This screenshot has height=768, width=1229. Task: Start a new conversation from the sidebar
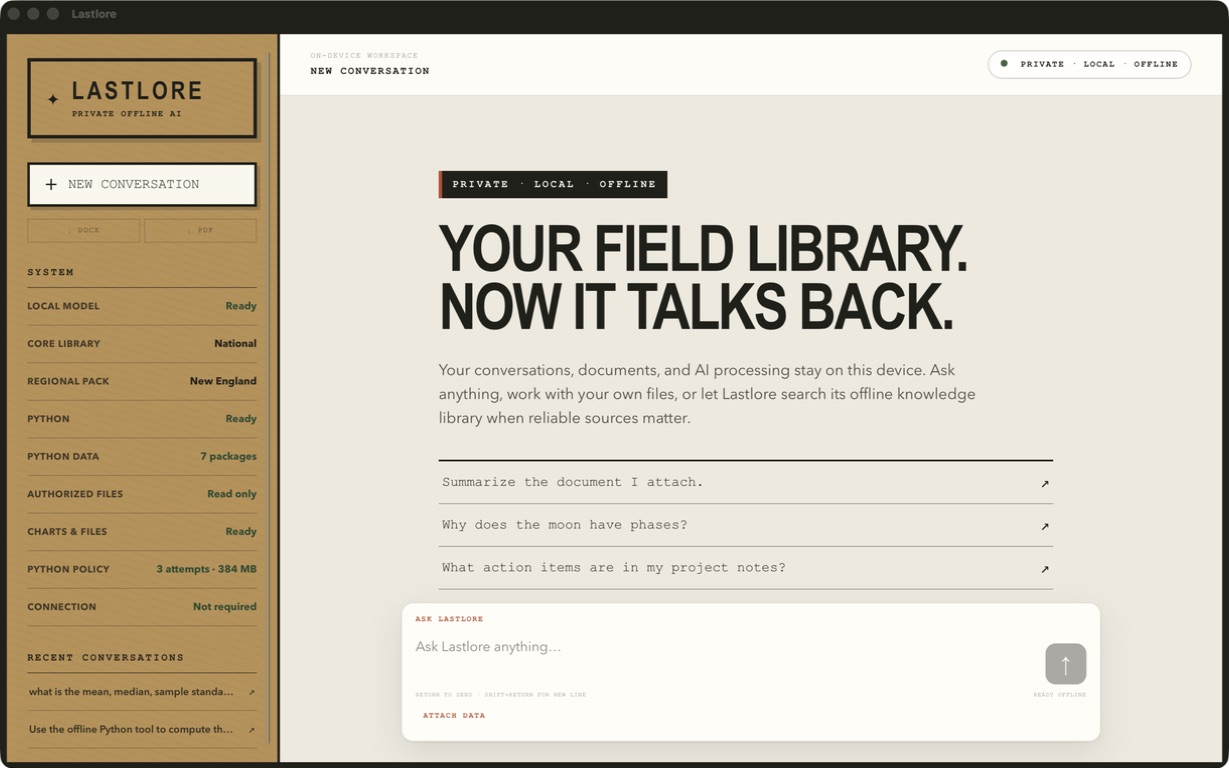pos(142,184)
